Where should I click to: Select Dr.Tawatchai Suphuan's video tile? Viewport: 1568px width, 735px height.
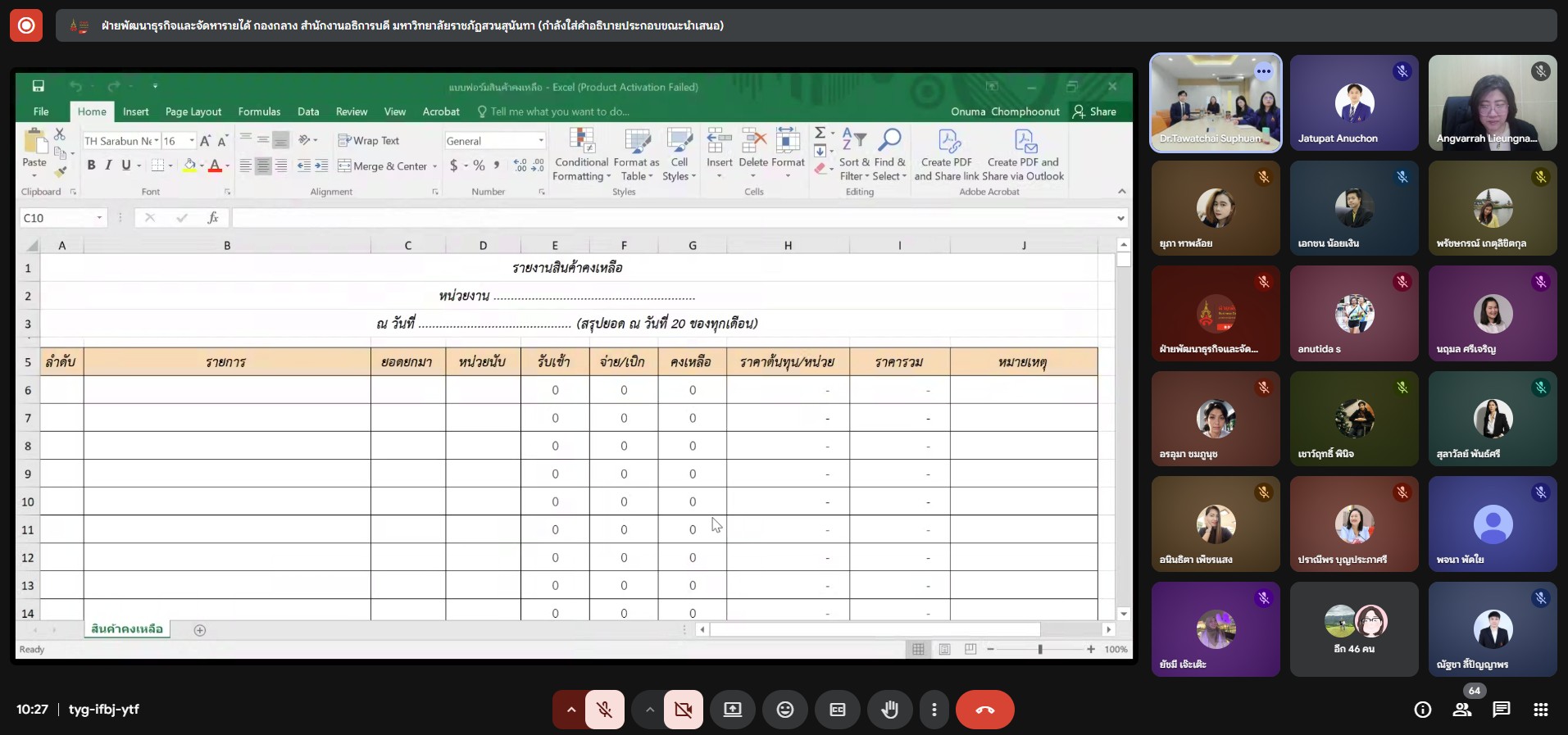point(1216,103)
